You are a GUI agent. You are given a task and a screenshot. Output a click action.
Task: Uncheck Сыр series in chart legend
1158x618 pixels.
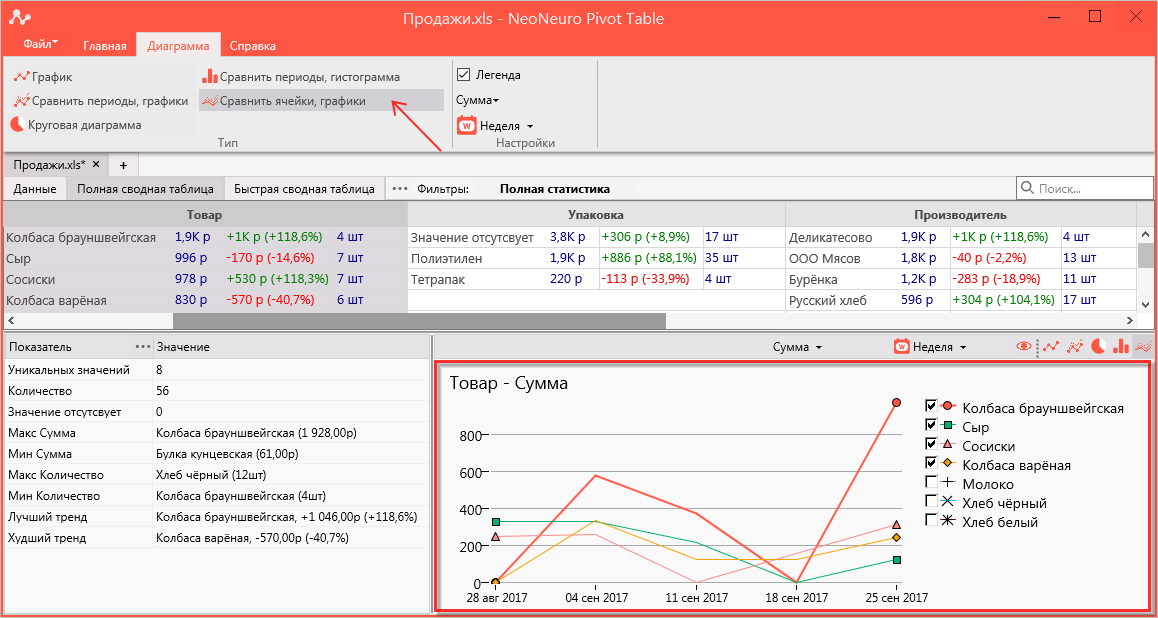point(931,425)
